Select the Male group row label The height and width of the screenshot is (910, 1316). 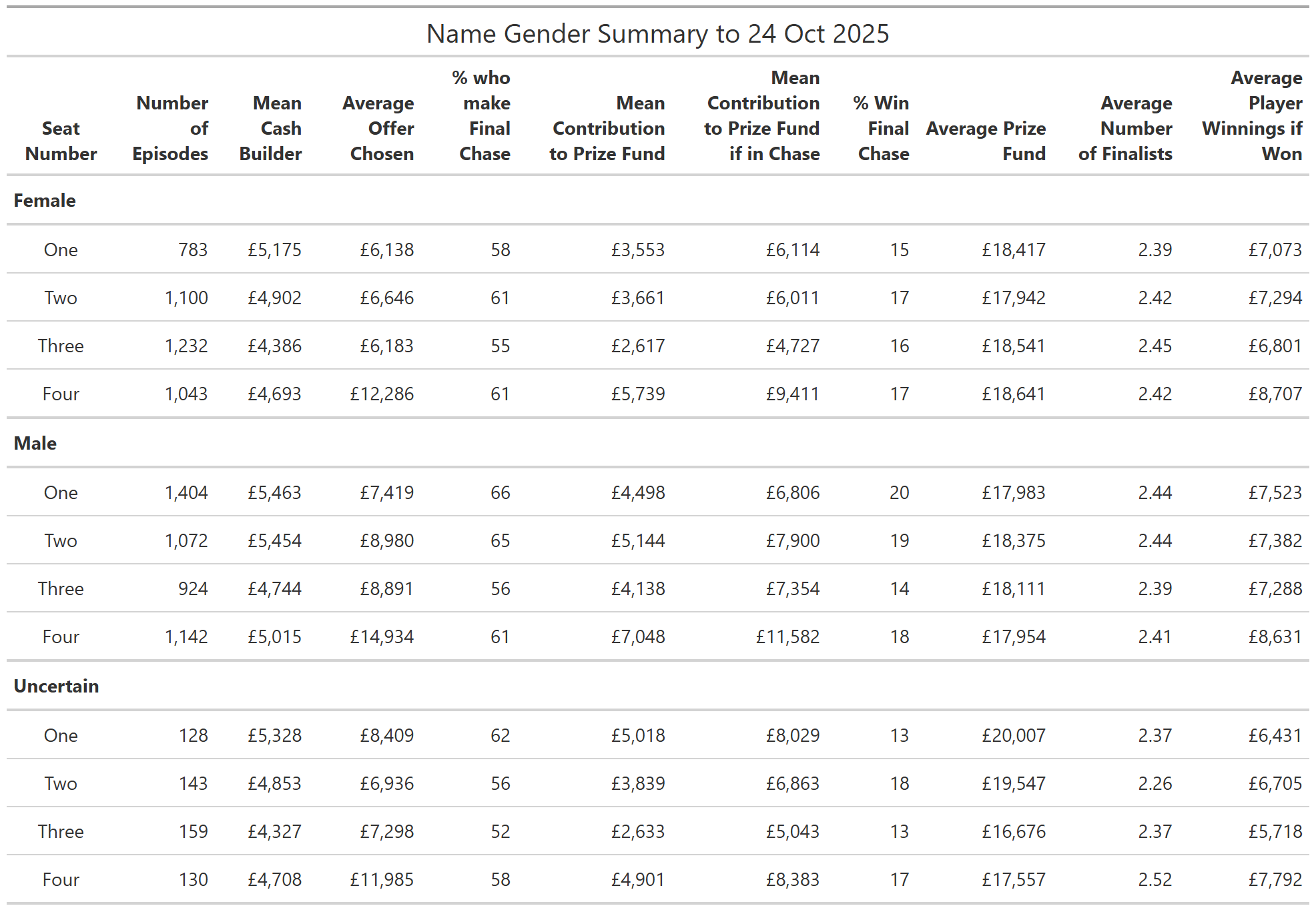click(35, 443)
